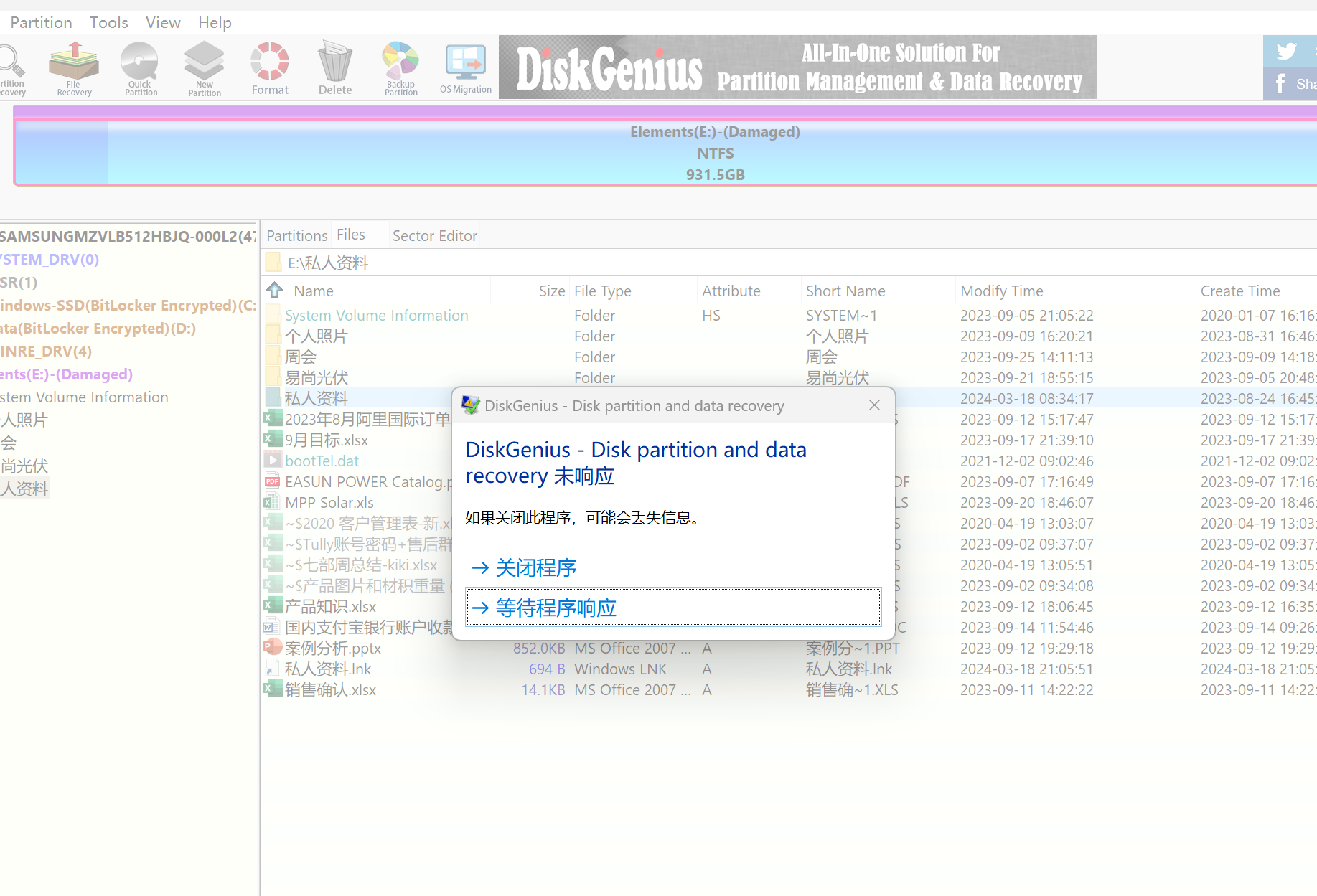
Task: Select Elements(E:)-(Damaged) in tree
Action: coord(66,374)
